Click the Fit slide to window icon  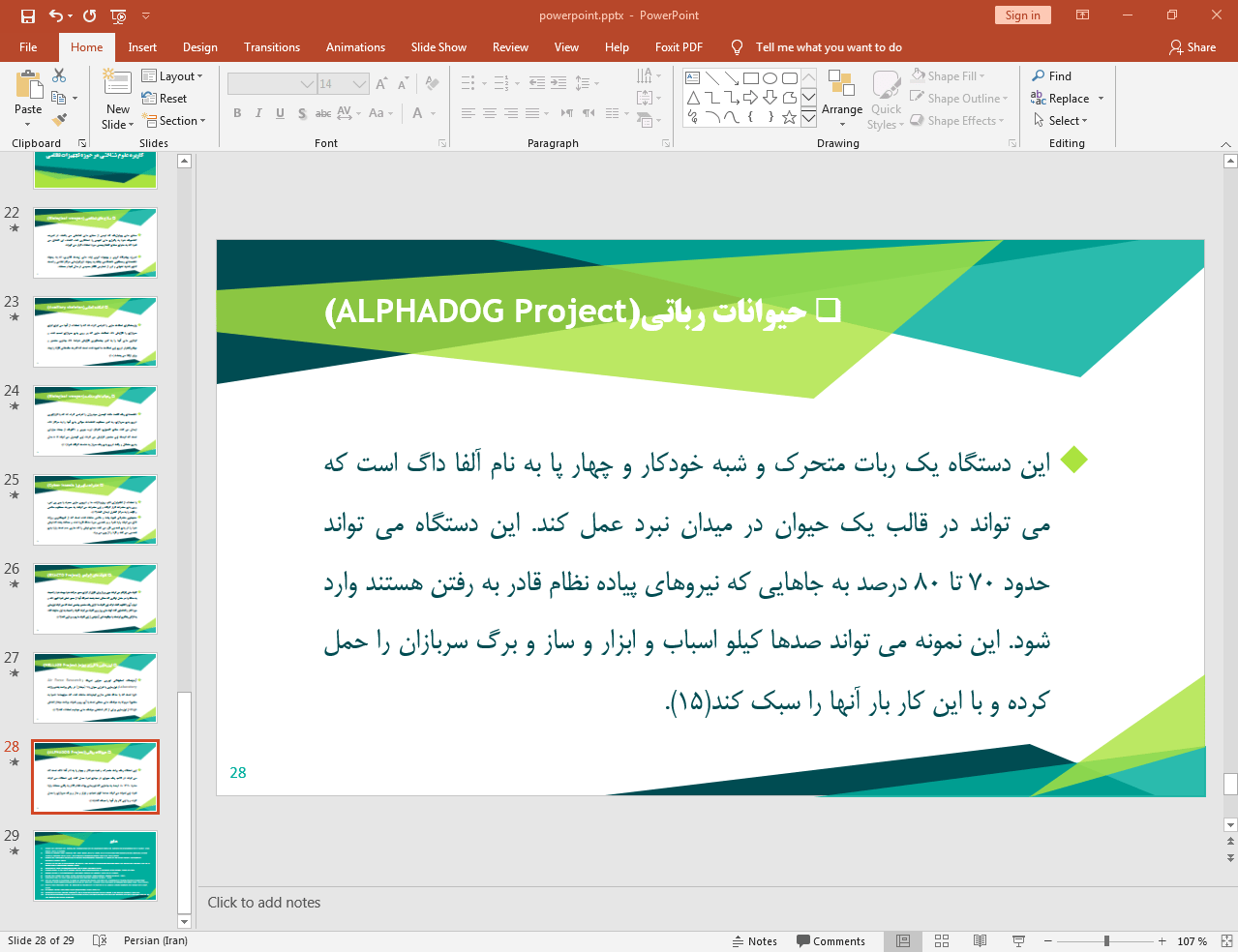click(x=1226, y=941)
